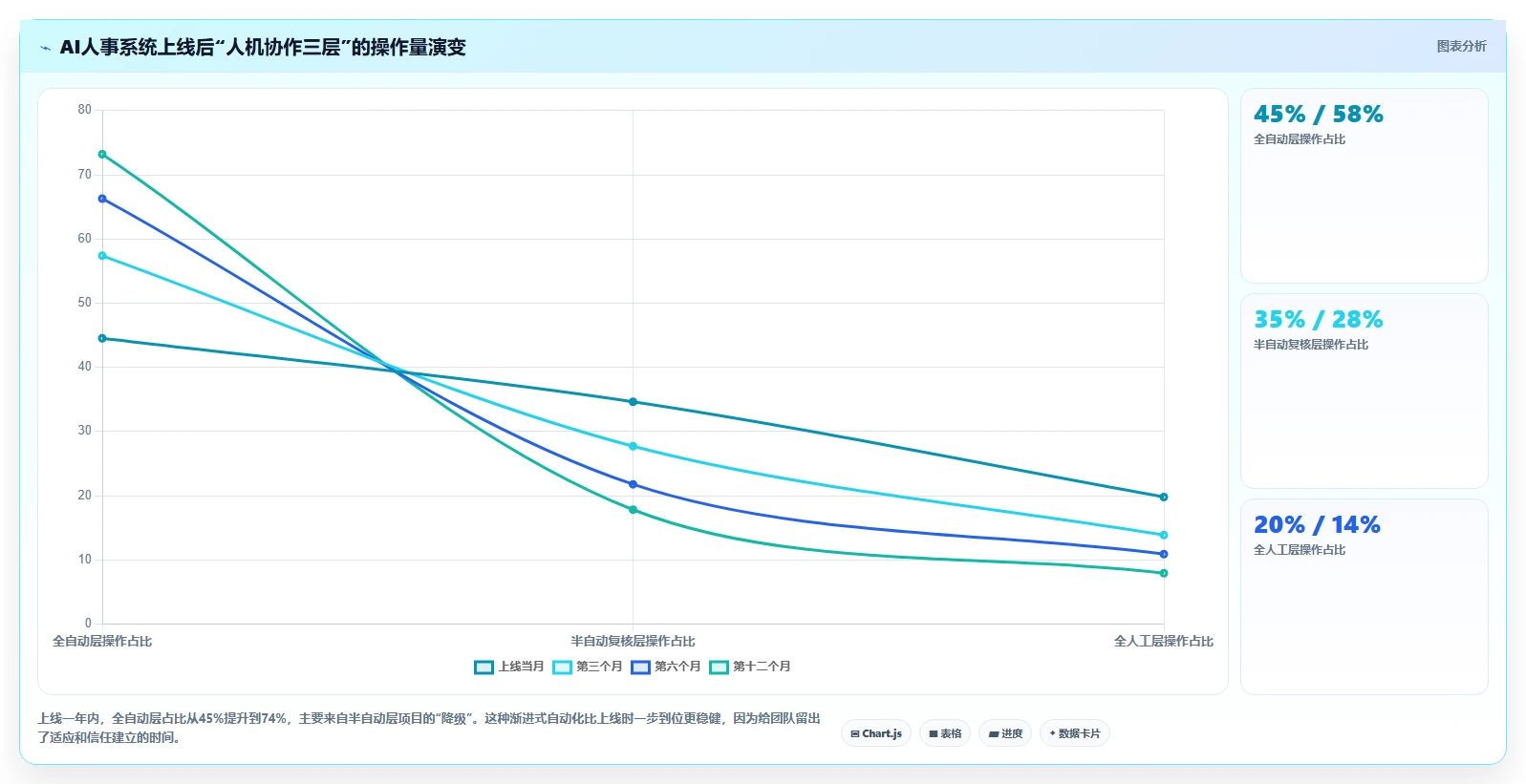Click the 第十二个月 point at 全自动层操作占比

[x=102, y=155]
